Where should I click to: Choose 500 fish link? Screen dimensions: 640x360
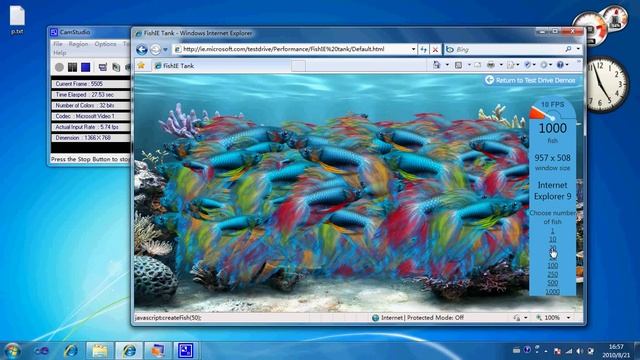(x=552, y=283)
